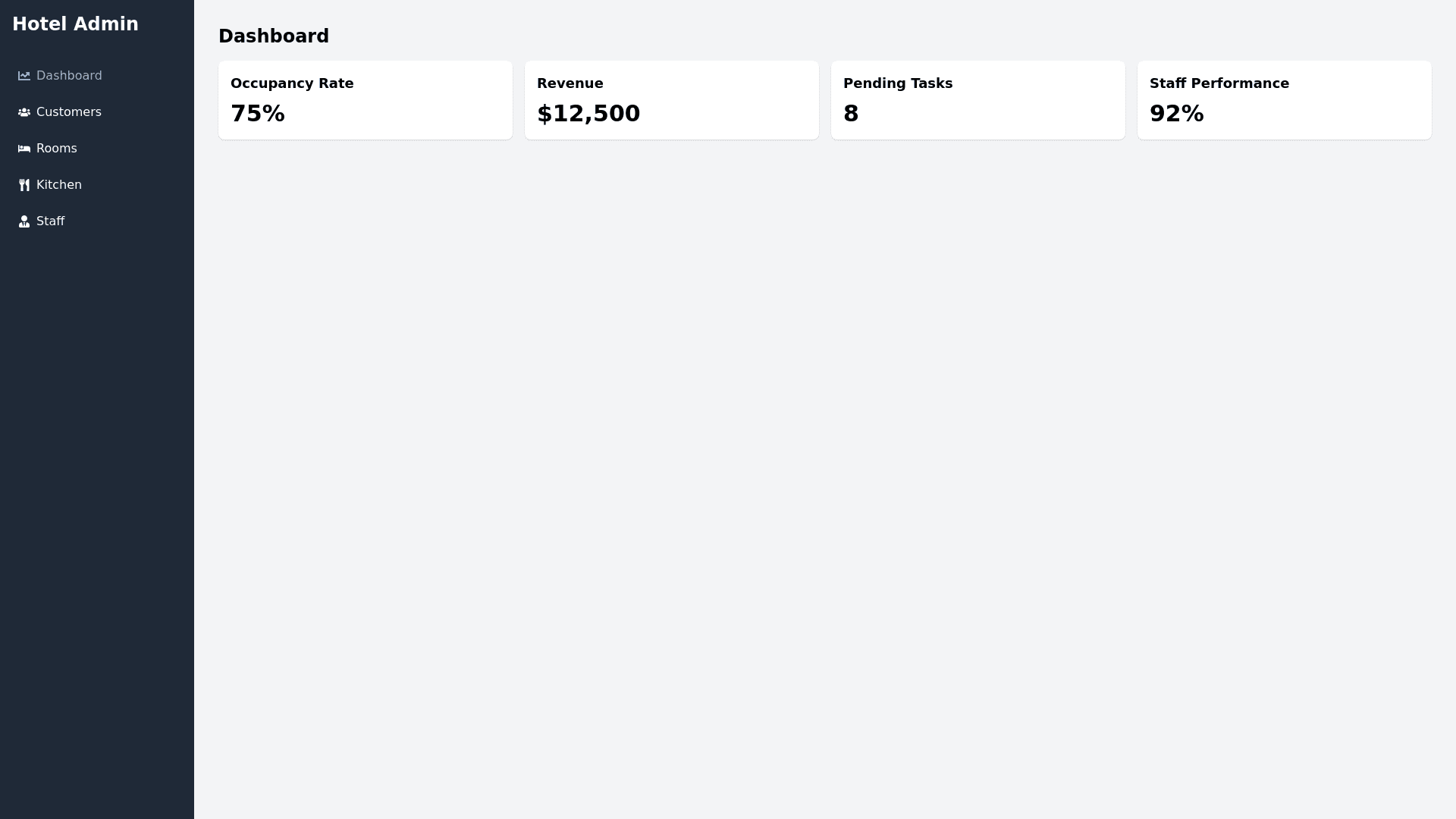Click the Staff Performance card

(1284, 99)
